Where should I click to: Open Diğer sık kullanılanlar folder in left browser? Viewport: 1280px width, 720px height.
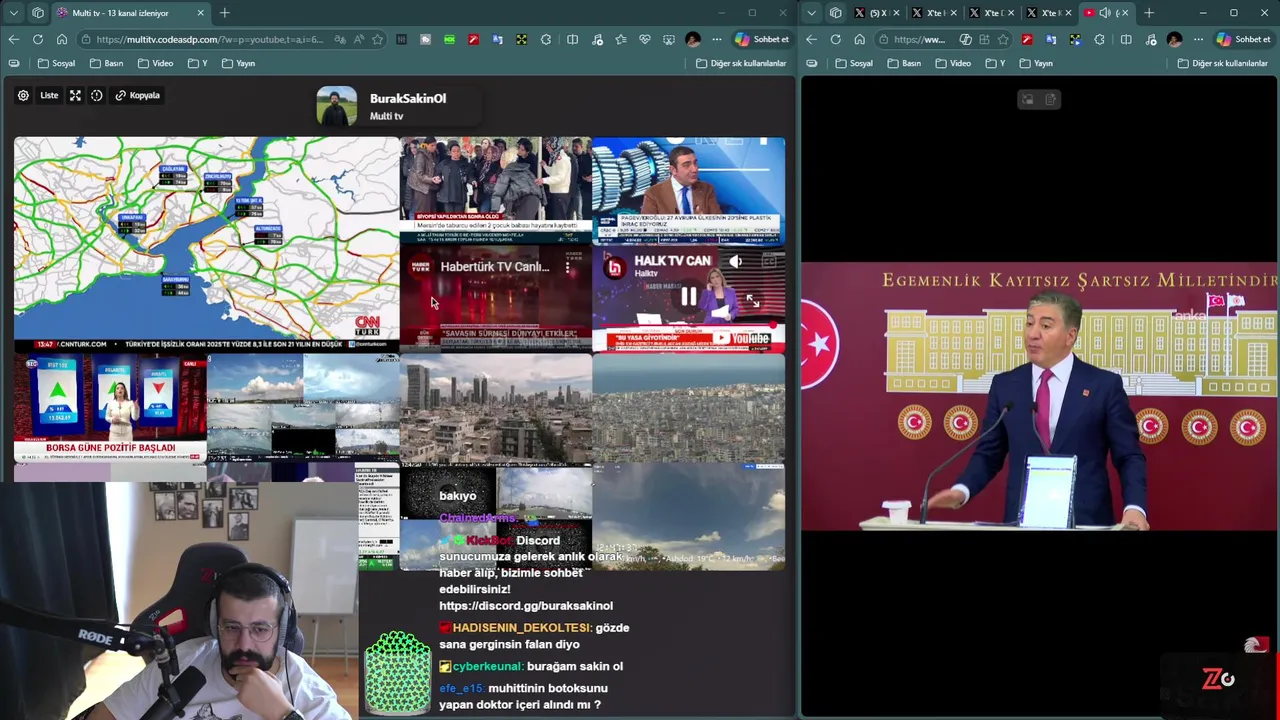741,63
